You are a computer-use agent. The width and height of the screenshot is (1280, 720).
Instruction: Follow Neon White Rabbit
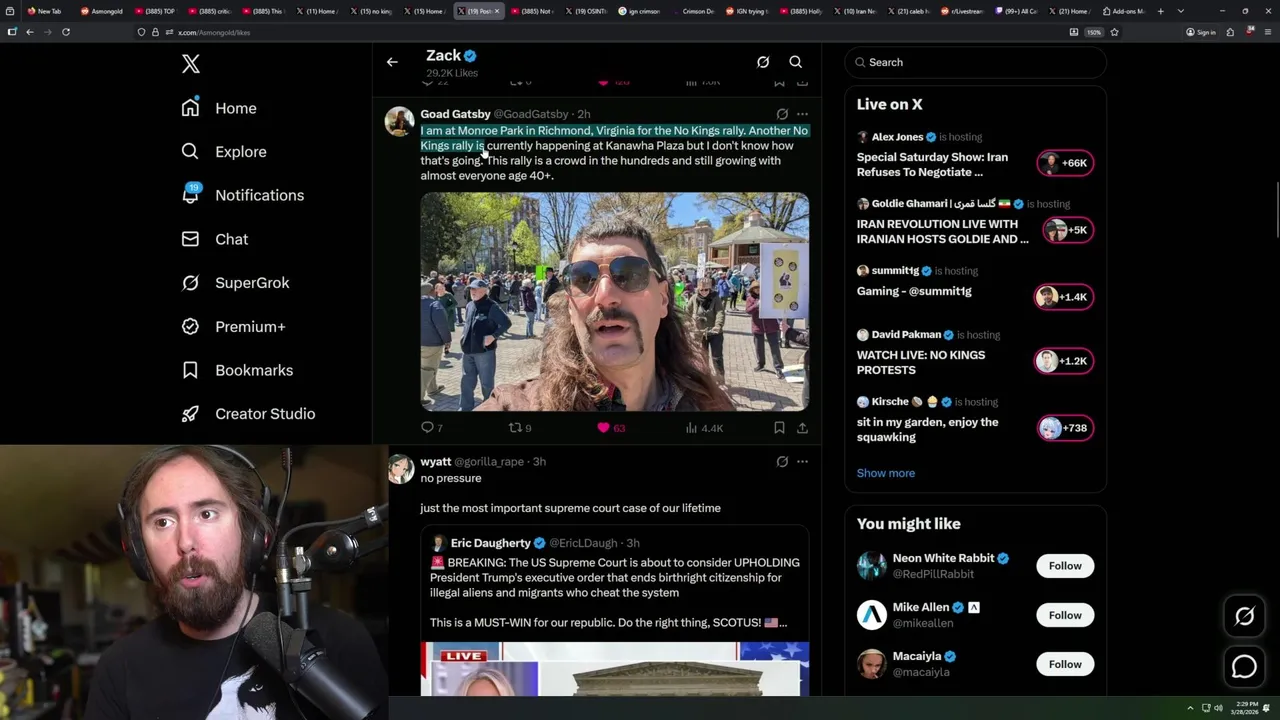click(x=1065, y=566)
